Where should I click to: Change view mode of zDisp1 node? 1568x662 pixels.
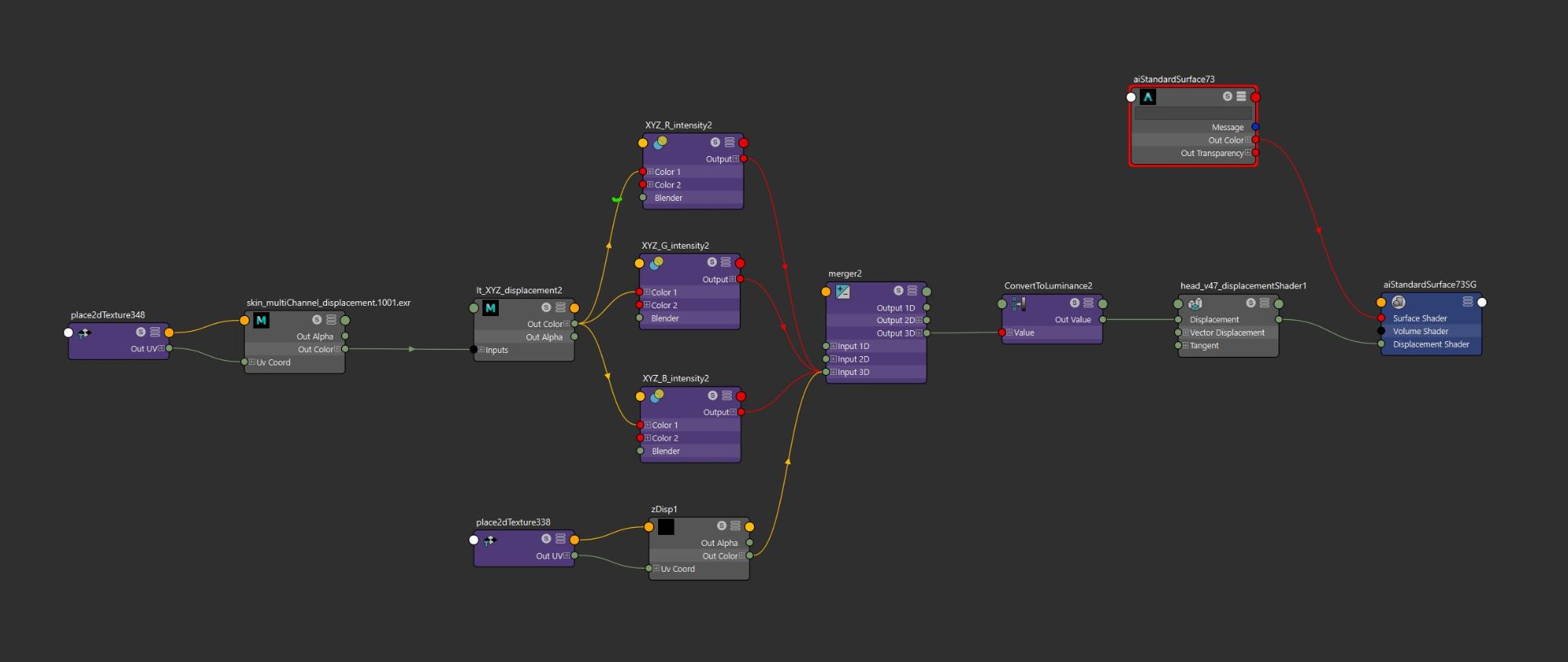click(736, 526)
